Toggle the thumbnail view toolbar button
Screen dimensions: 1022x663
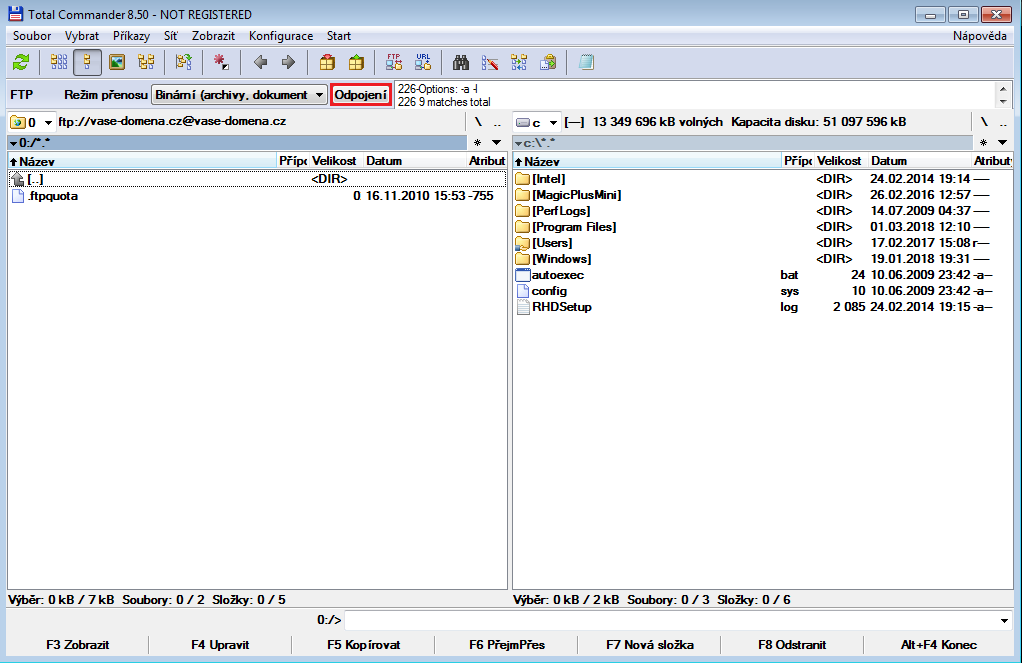click(117, 63)
